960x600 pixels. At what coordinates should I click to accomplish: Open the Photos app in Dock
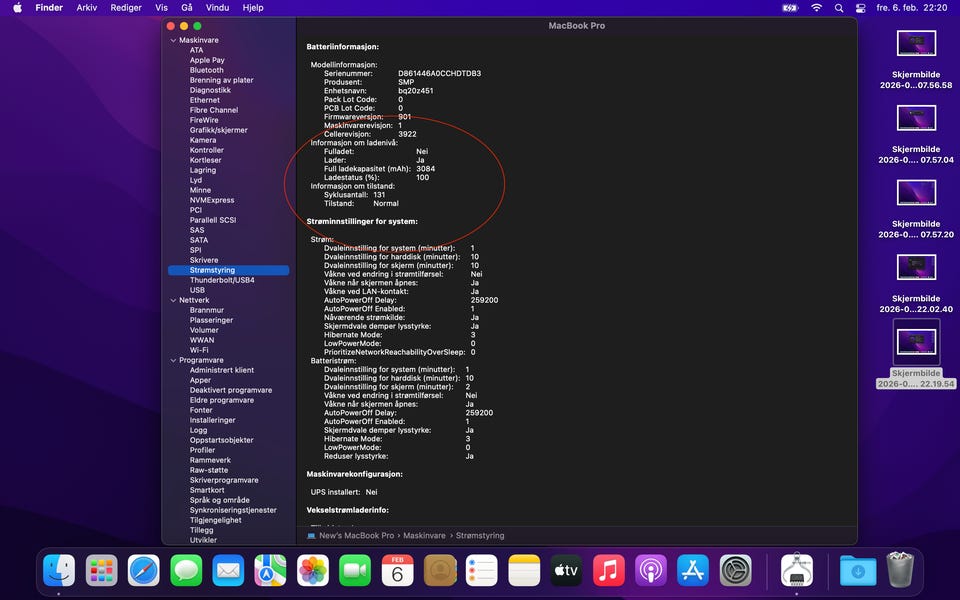pos(313,570)
